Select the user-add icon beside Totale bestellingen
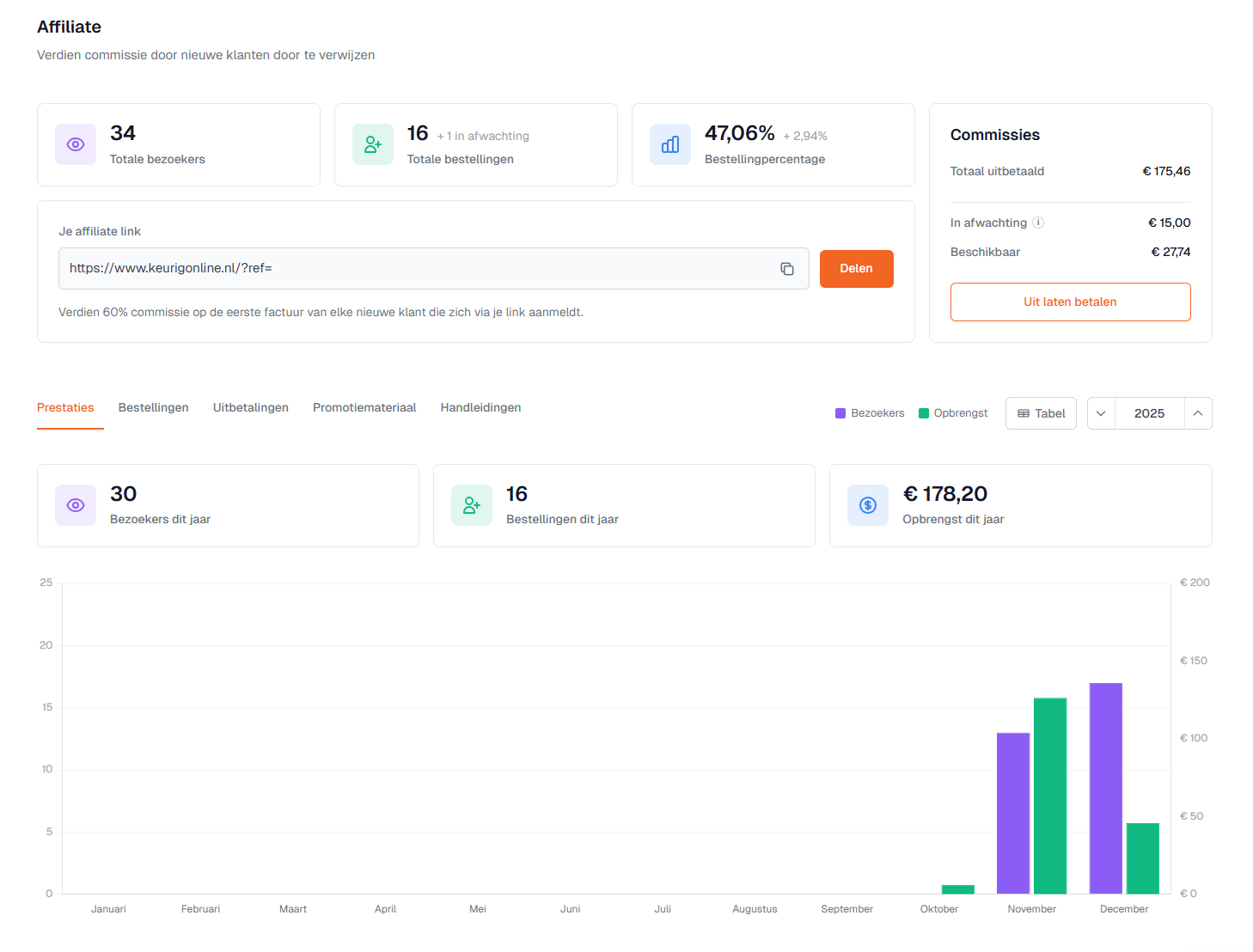 [x=373, y=144]
